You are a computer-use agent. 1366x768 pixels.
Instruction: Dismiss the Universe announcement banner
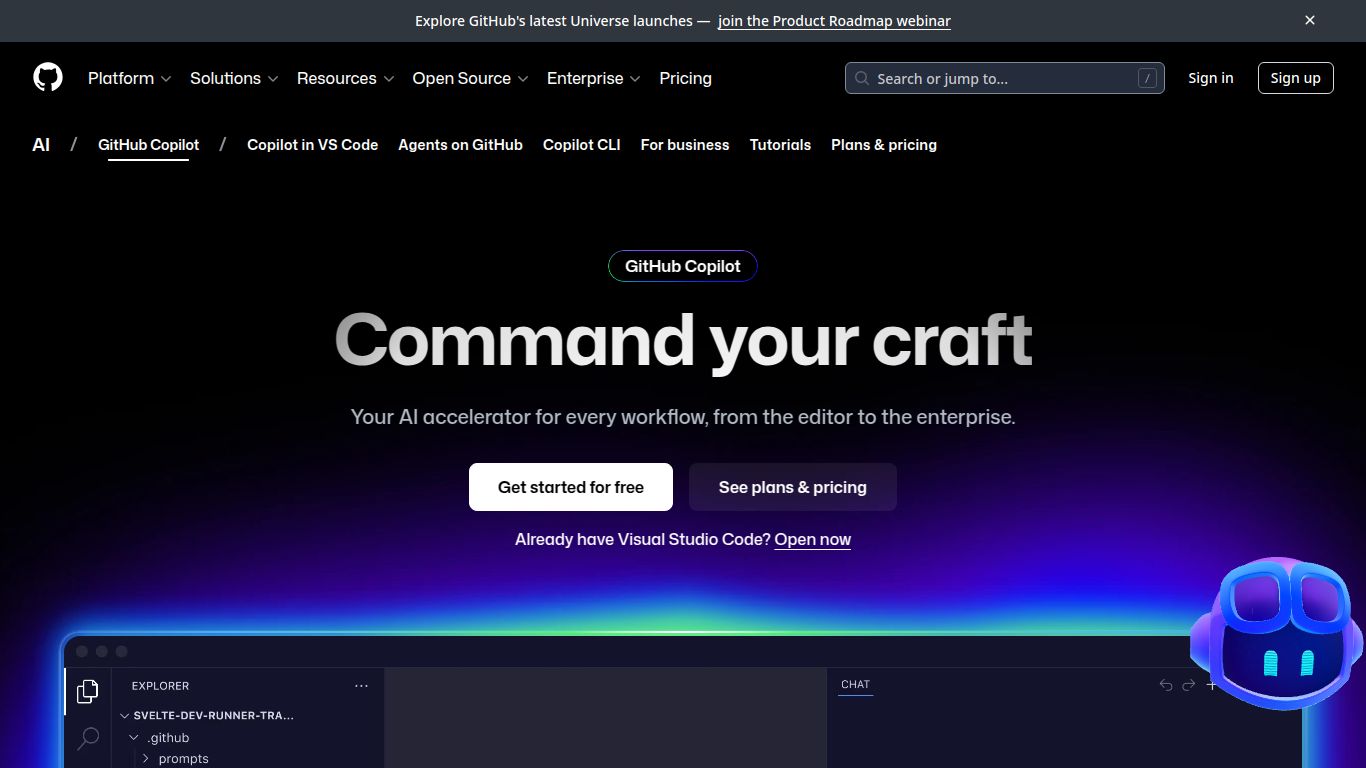tap(1309, 20)
